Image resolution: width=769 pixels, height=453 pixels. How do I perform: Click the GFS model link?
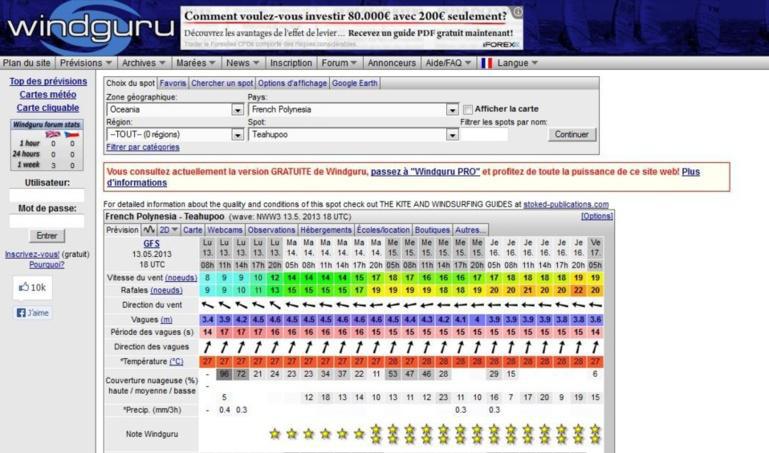coord(152,243)
